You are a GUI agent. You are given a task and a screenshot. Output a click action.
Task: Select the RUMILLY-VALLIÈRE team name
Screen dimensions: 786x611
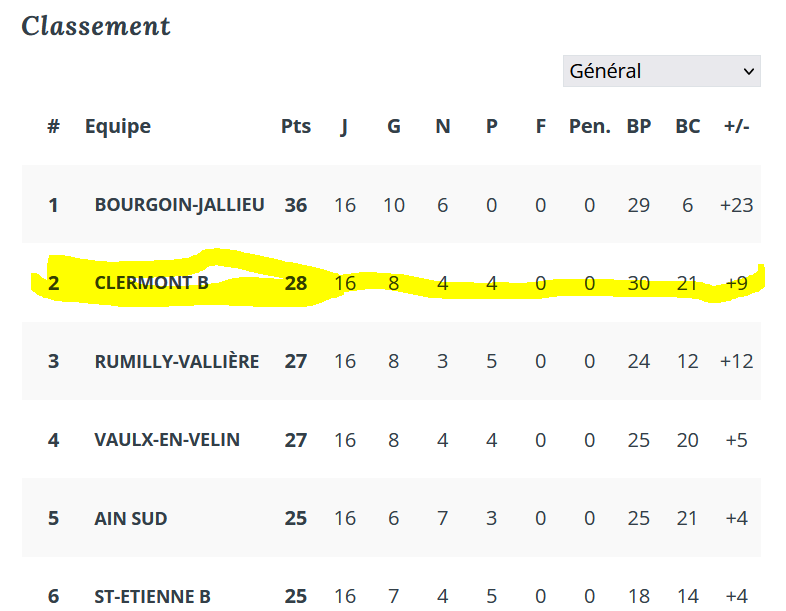pyautogui.click(x=177, y=361)
